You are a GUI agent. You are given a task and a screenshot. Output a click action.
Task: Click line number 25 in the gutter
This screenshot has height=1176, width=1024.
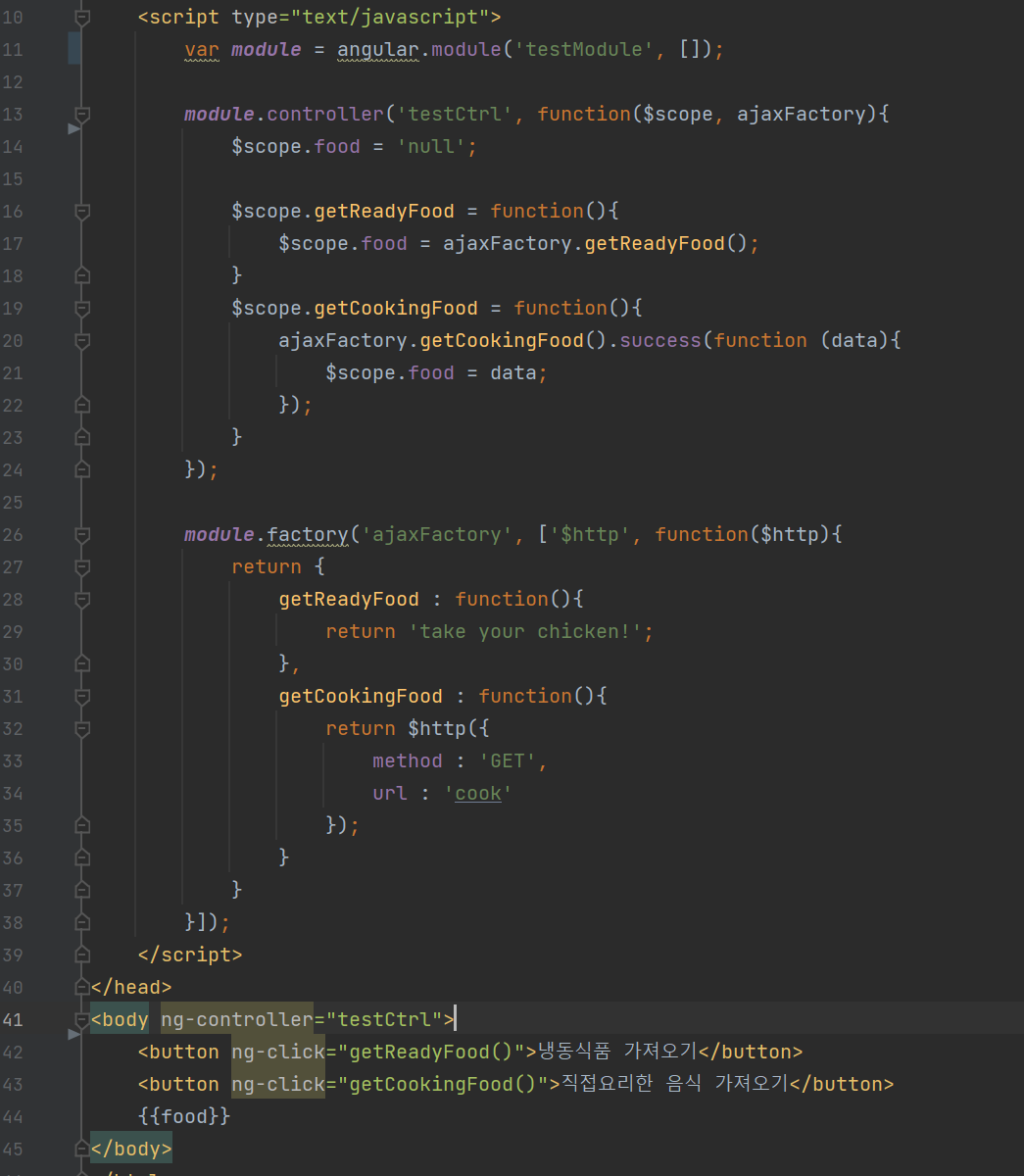coord(13,502)
